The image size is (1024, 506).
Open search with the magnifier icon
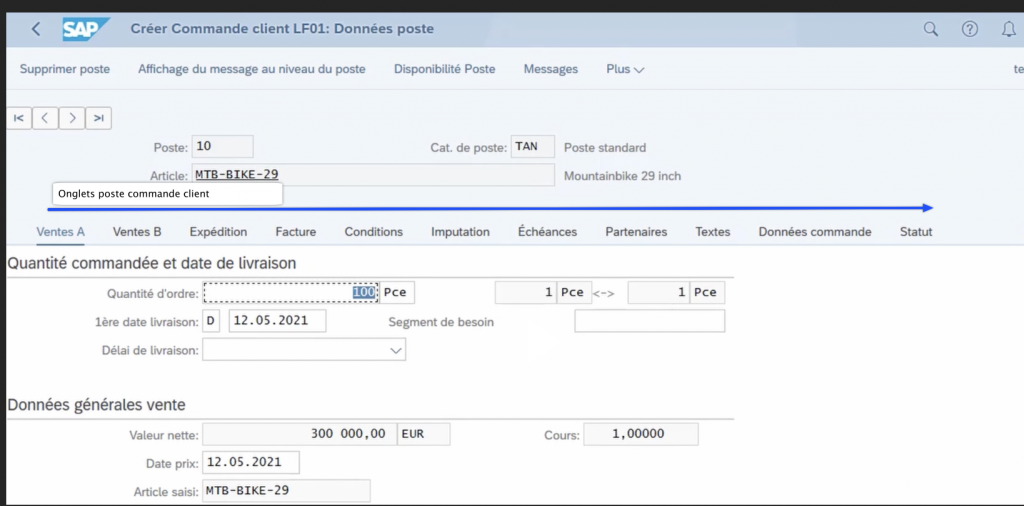click(x=931, y=29)
